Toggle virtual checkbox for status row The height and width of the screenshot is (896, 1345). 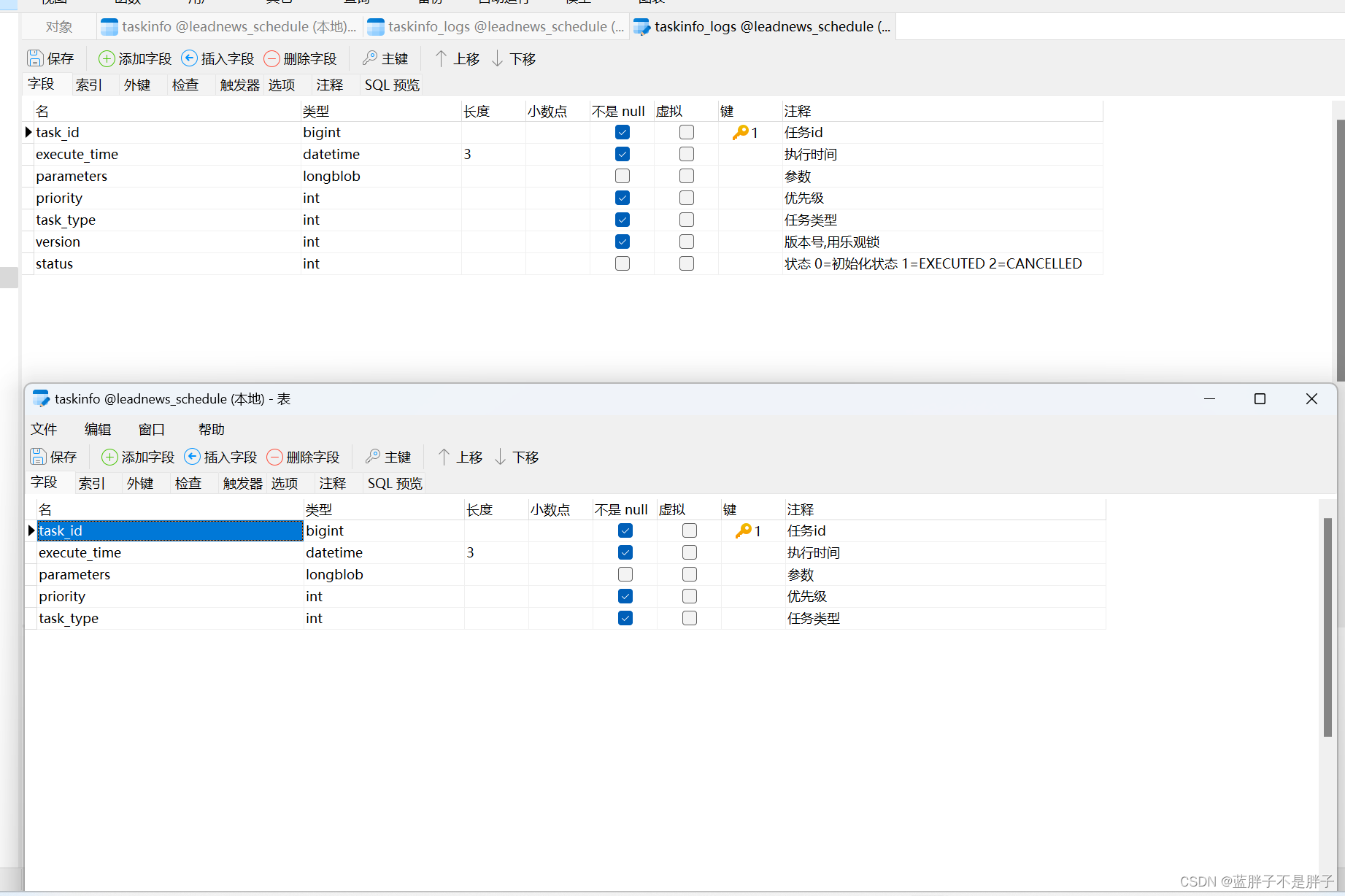pyautogui.click(x=687, y=263)
